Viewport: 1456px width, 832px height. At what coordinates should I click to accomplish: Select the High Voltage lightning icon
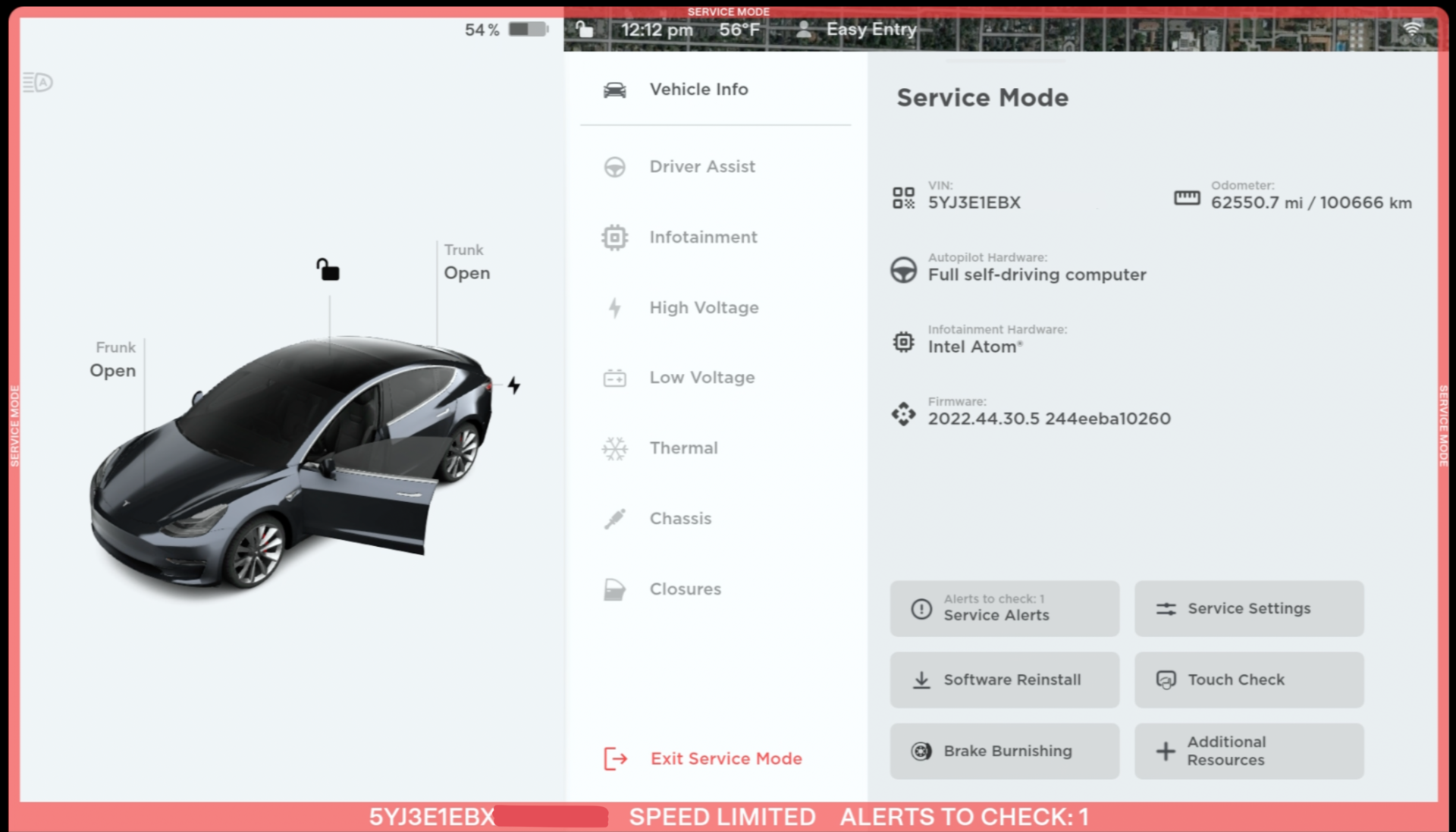tap(614, 307)
